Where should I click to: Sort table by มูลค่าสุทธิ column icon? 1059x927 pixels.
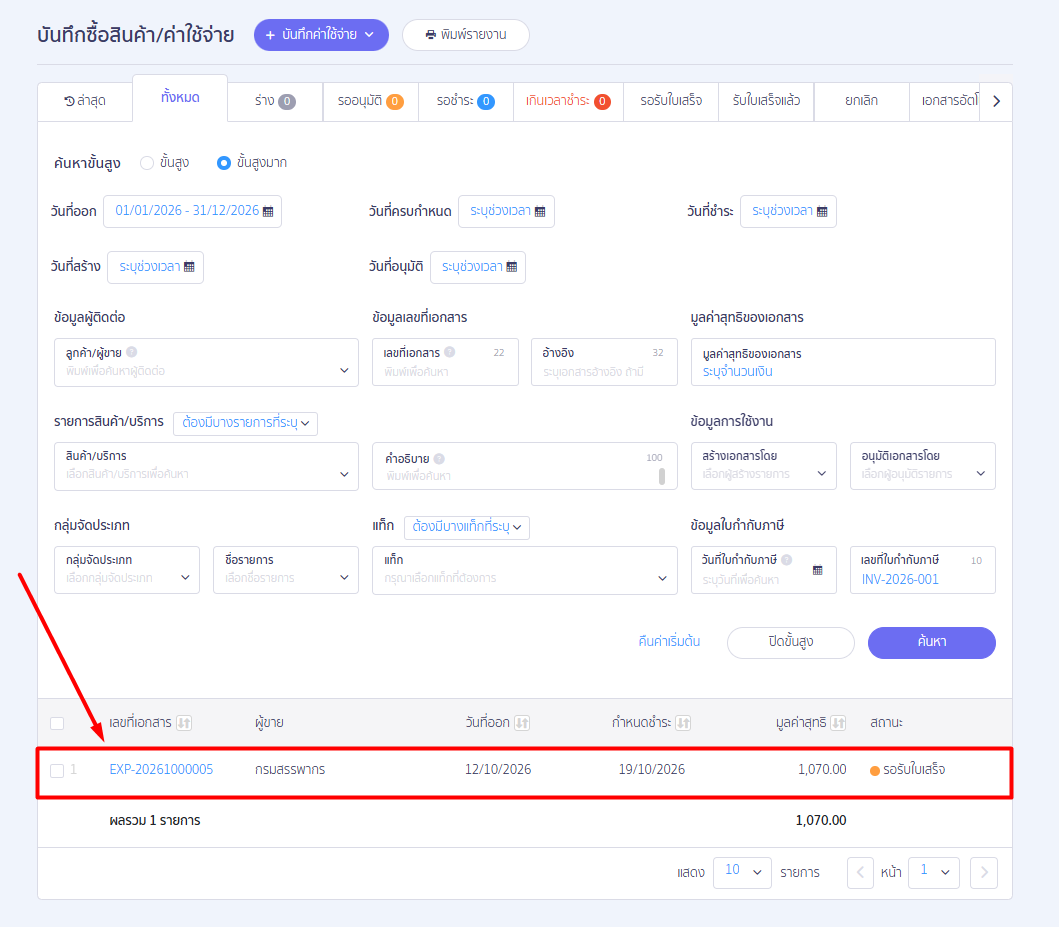point(838,723)
